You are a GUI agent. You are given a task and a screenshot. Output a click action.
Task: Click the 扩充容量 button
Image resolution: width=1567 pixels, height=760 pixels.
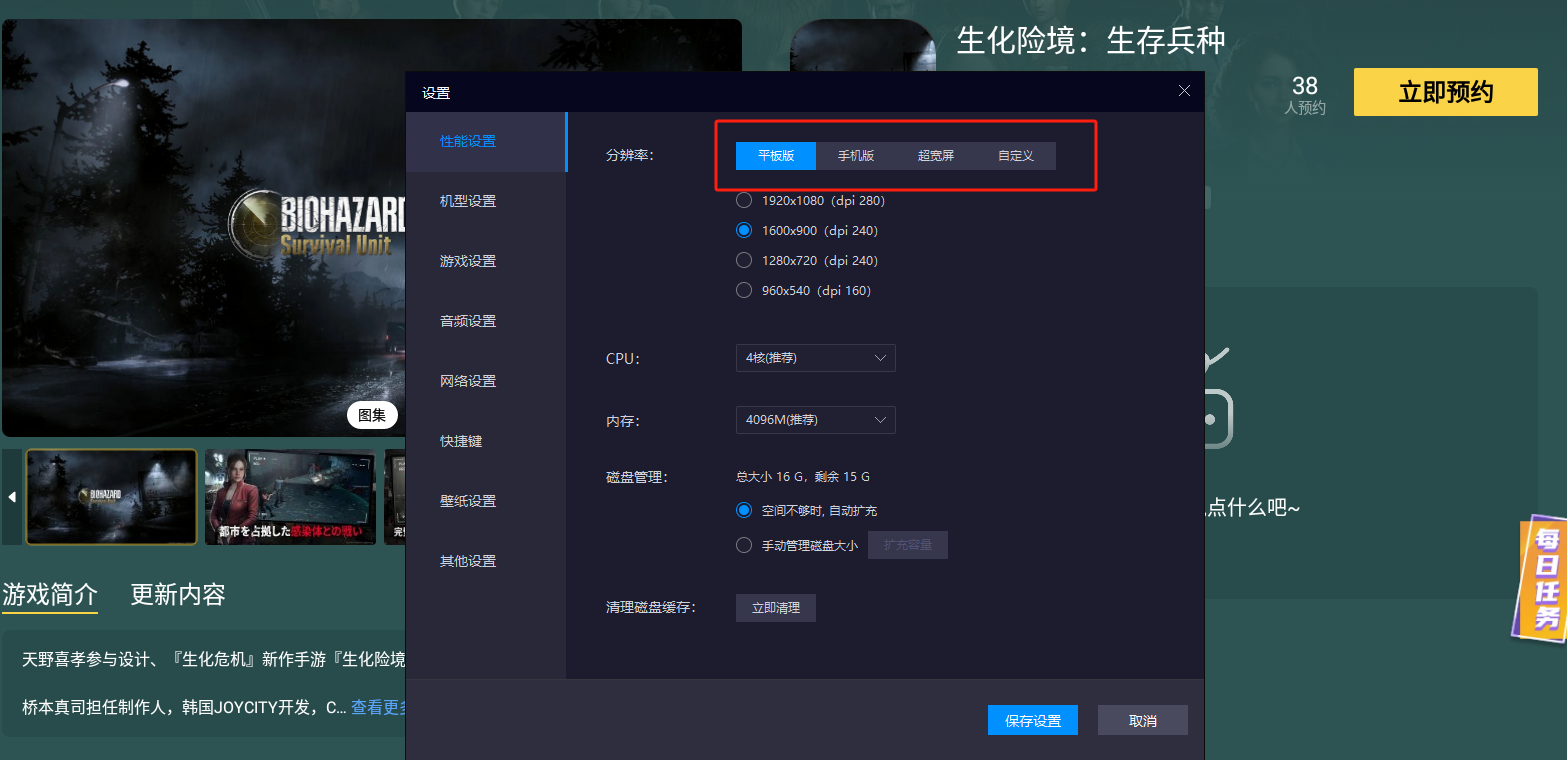tap(908, 545)
